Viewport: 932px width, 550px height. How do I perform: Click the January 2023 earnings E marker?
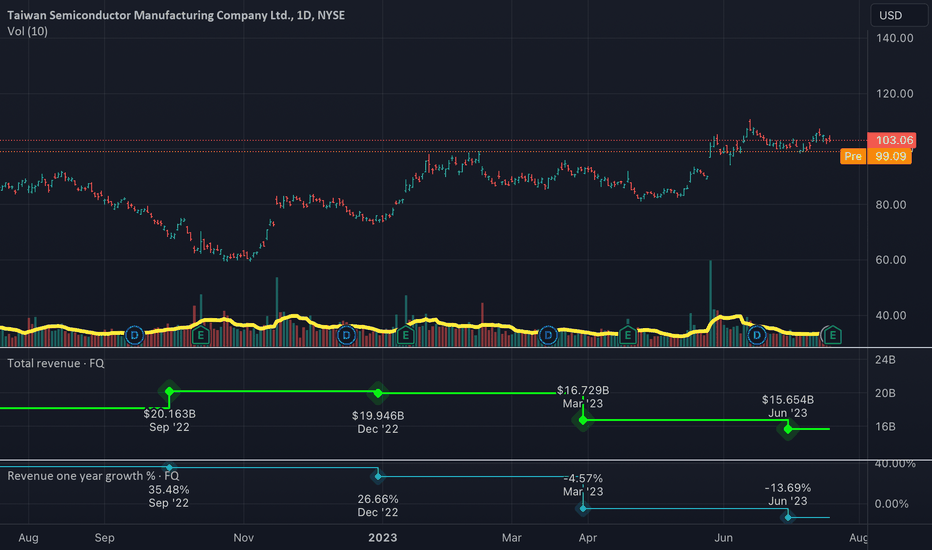coord(405,335)
